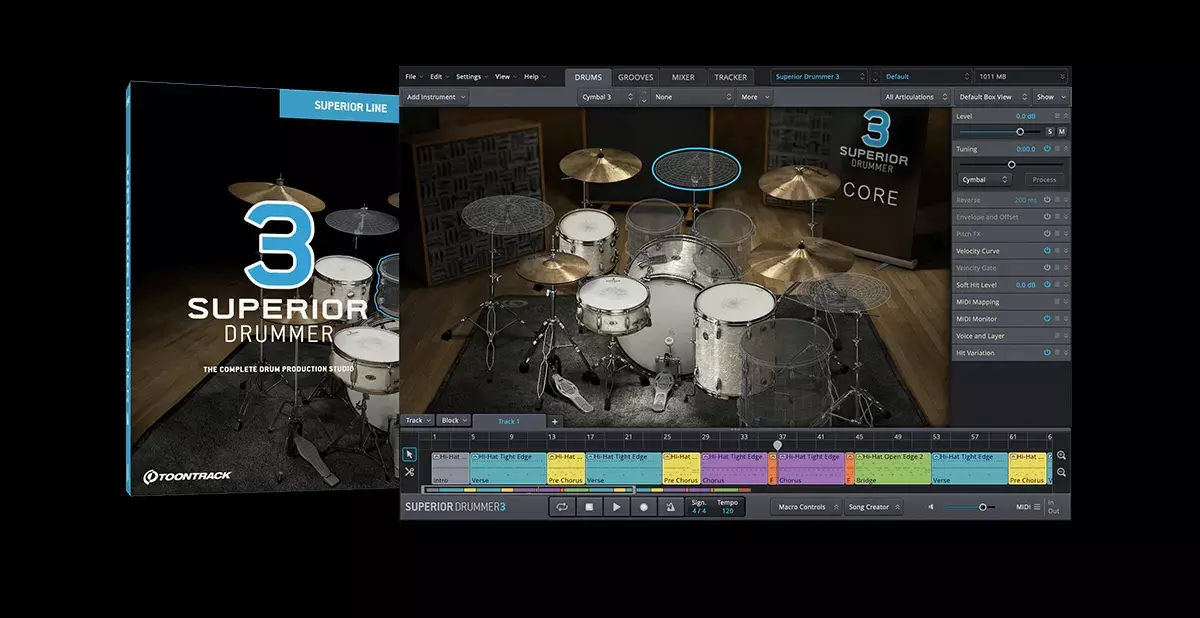Viewport: 1200px width, 618px height.
Task: Toggle Velocity Curve power button
Action: [x=1047, y=251]
